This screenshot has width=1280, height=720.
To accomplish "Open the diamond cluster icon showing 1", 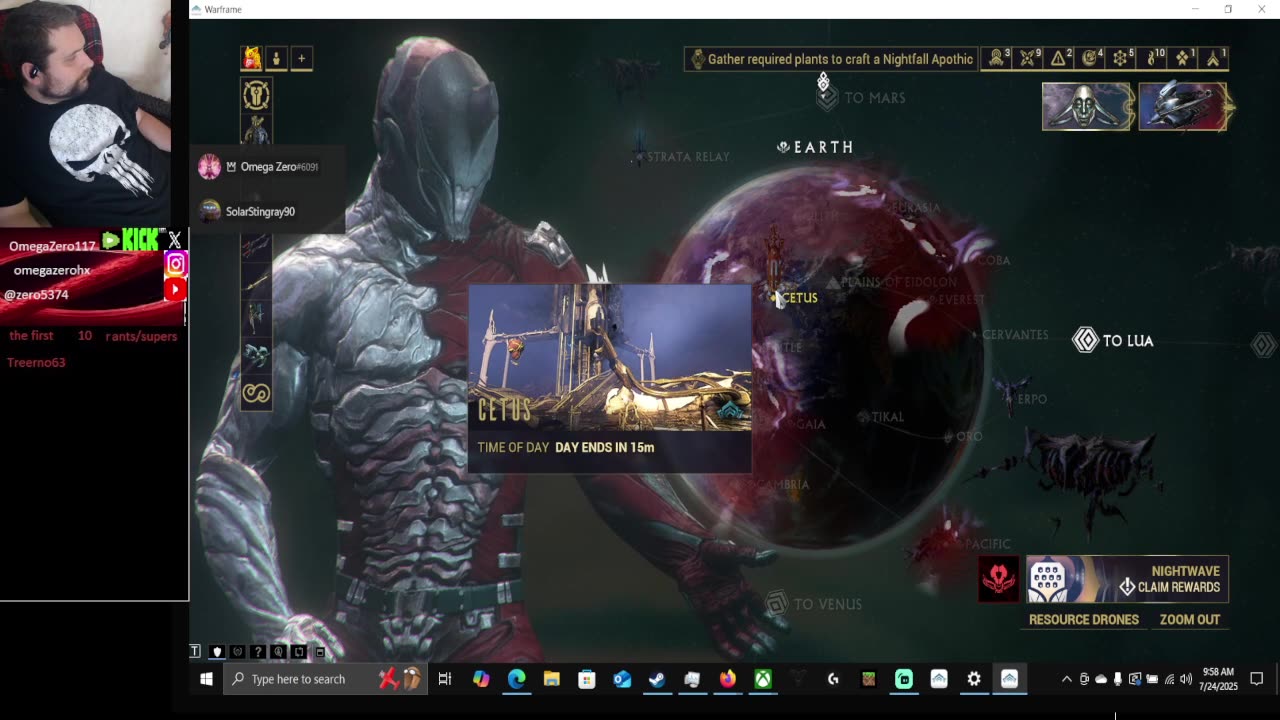I will point(1184,58).
